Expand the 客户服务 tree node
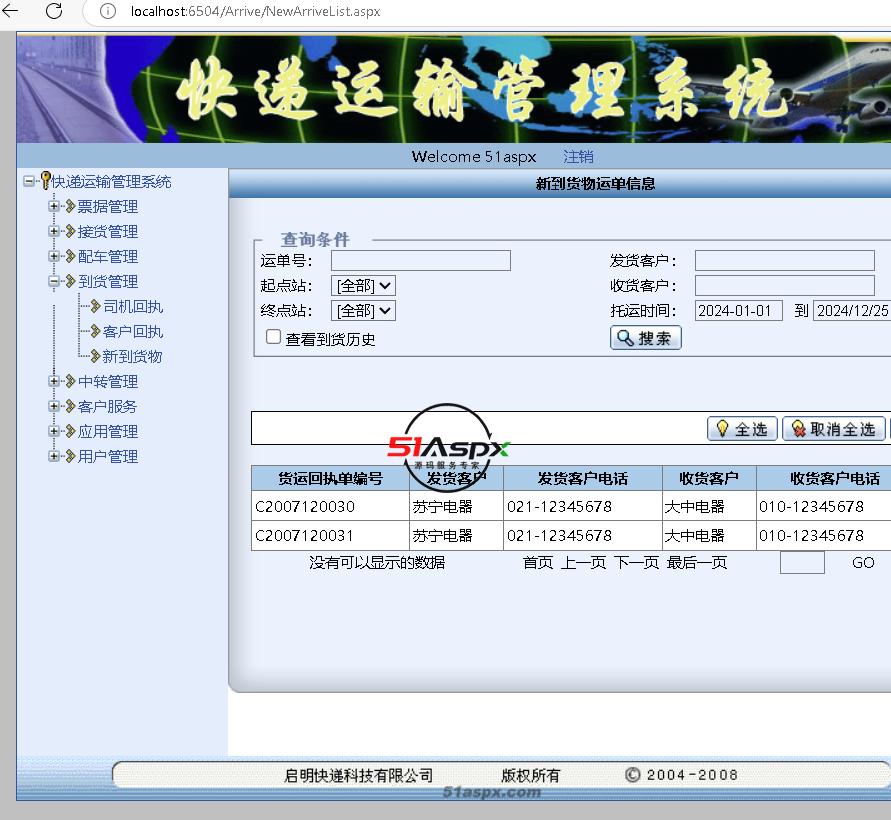Image resolution: width=891 pixels, height=820 pixels. [54, 406]
